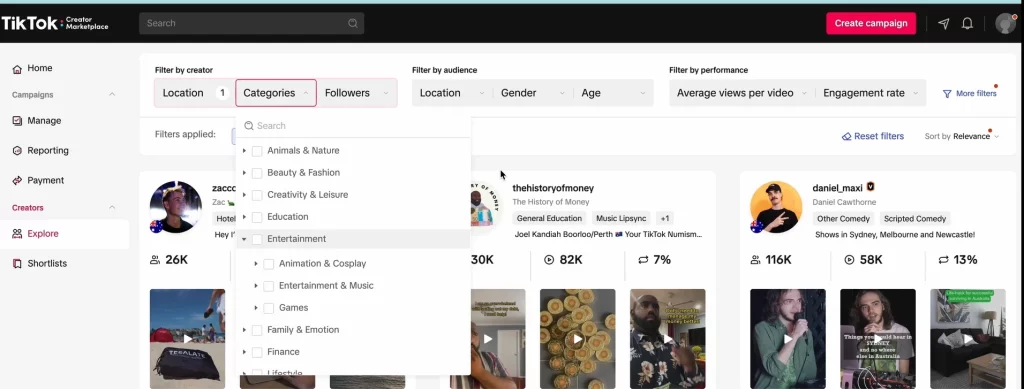Image resolution: width=1024 pixels, height=389 pixels.
Task: Tick the Education category checkbox
Action: coord(257,217)
